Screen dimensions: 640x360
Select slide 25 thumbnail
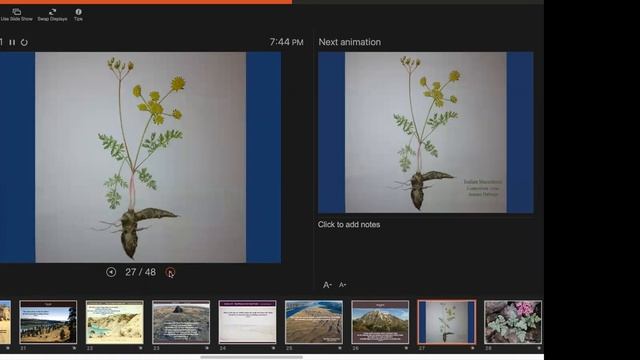pyautogui.click(x=314, y=322)
